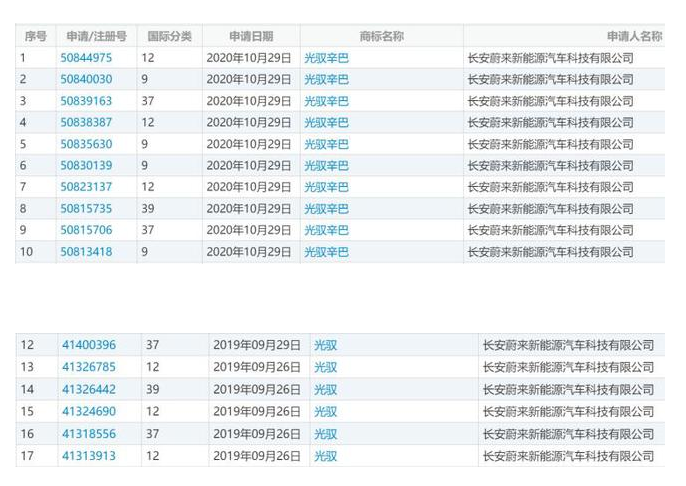Image resolution: width=686 pixels, height=486 pixels.
Task: Open application number 50830139
Action: point(86,165)
